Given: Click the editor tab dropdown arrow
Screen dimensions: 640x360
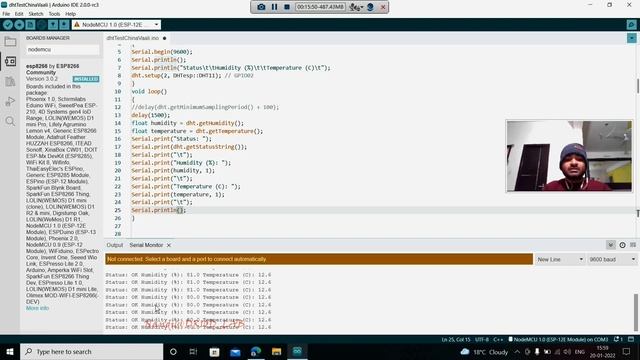Looking at the screenshot, I should (631, 38).
